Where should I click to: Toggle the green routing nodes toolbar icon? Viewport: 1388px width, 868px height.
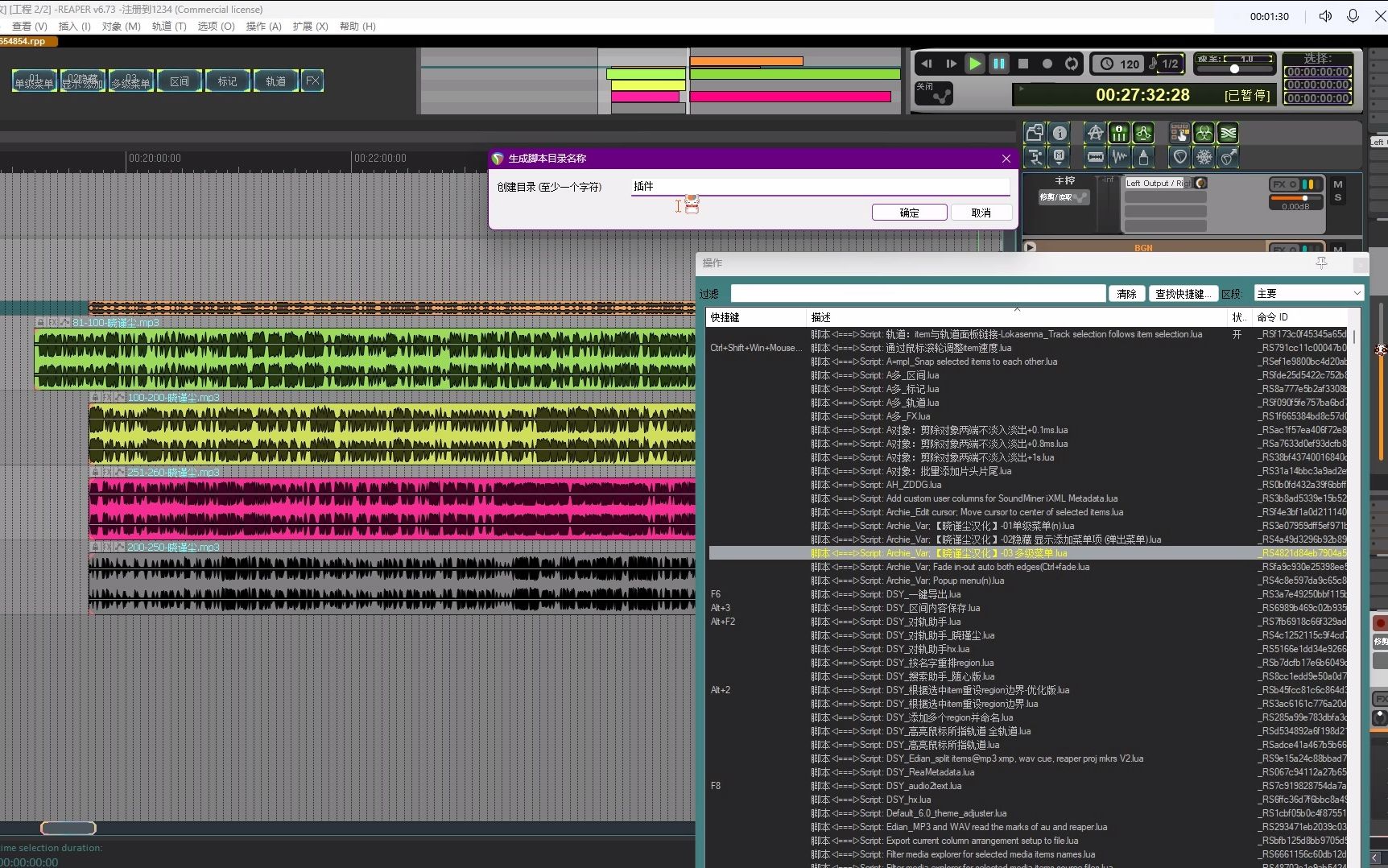pyautogui.click(x=1143, y=133)
